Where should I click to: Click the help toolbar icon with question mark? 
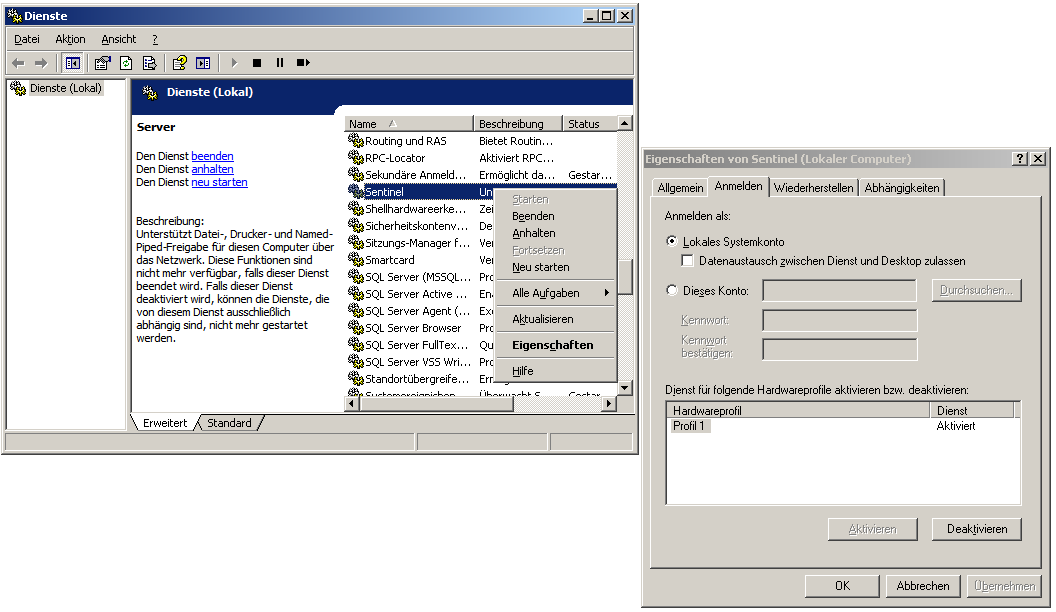[179, 63]
